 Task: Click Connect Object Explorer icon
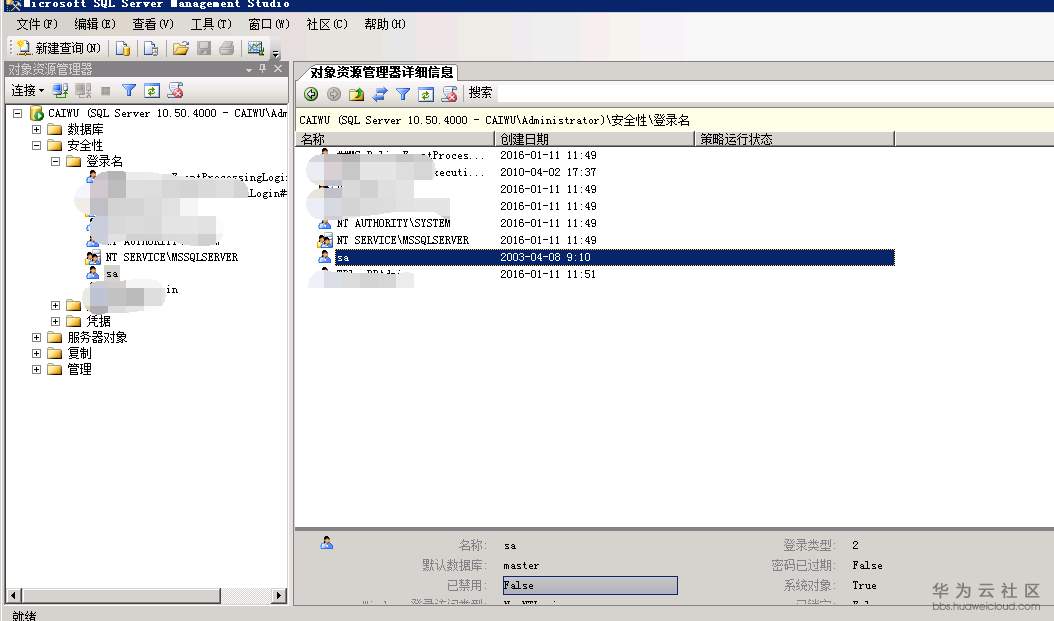point(60,90)
